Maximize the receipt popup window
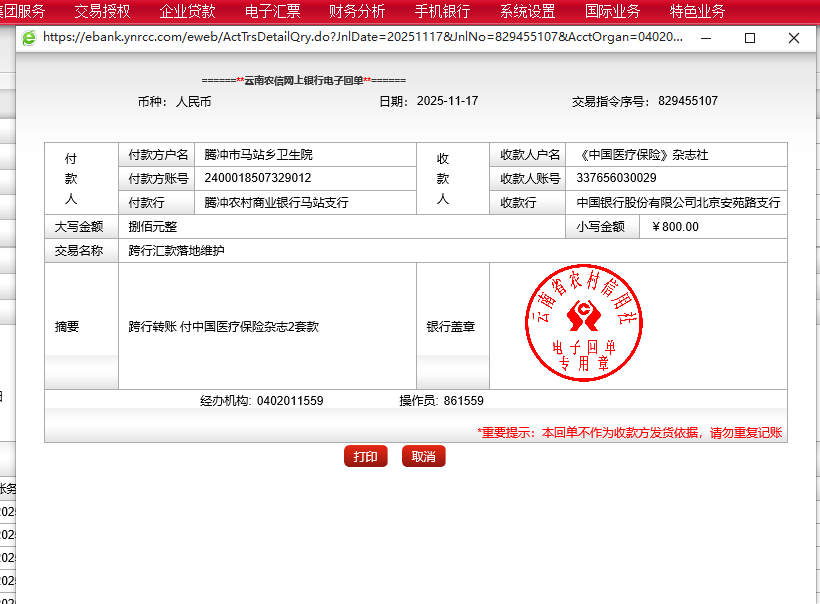The image size is (820, 604). [x=750, y=37]
